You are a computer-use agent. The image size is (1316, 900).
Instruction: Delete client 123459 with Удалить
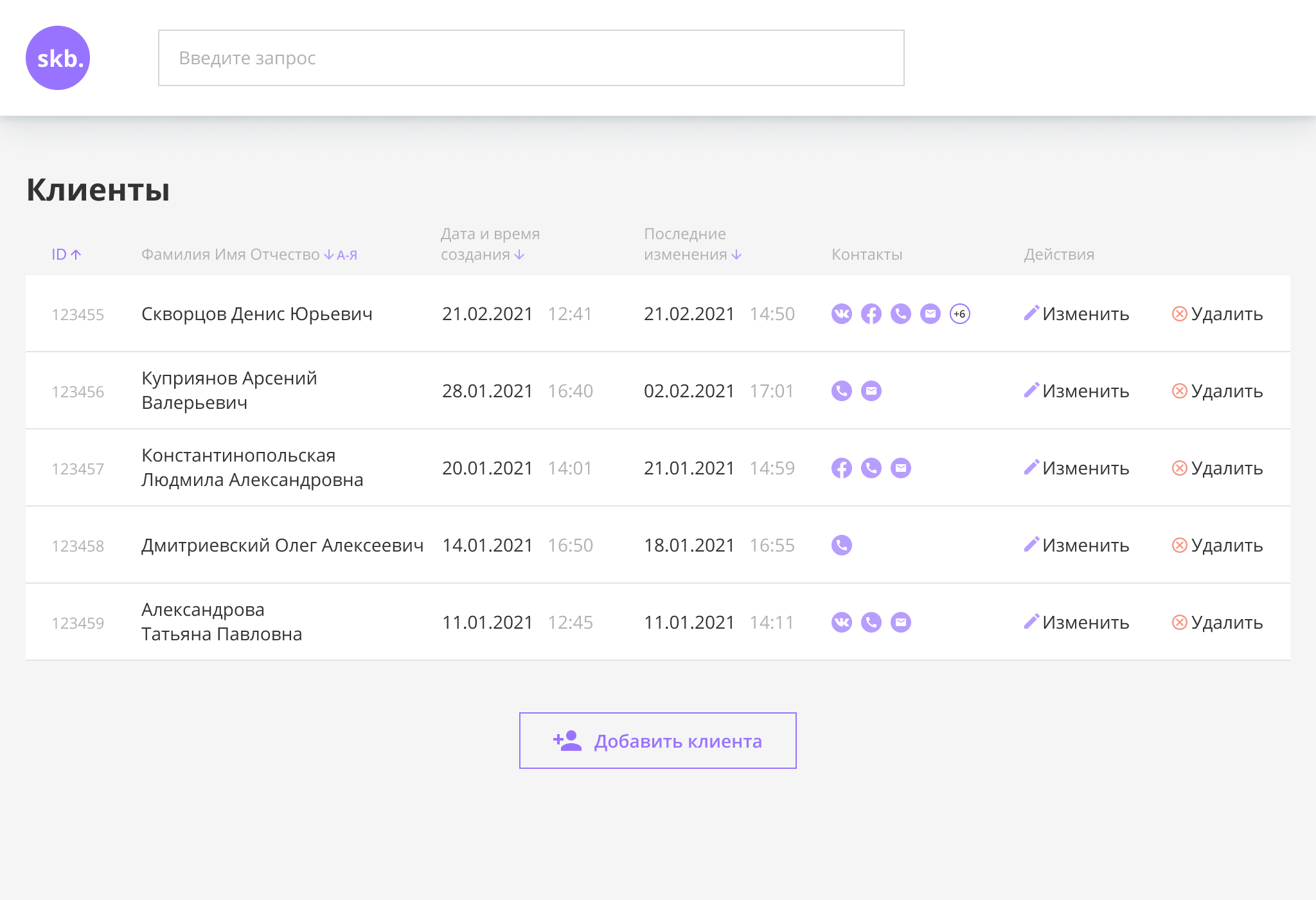1217,622
